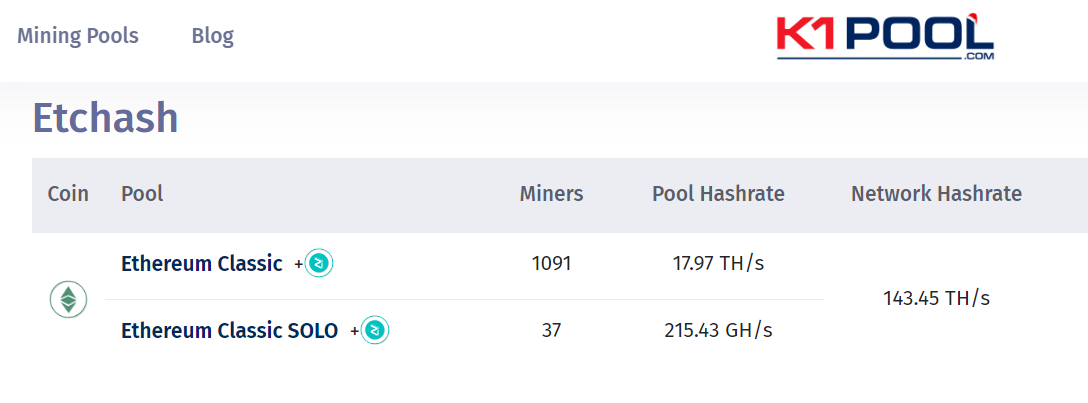Click Zilliqa icon beside Ethereum Classic SOLO

[375, 330]
